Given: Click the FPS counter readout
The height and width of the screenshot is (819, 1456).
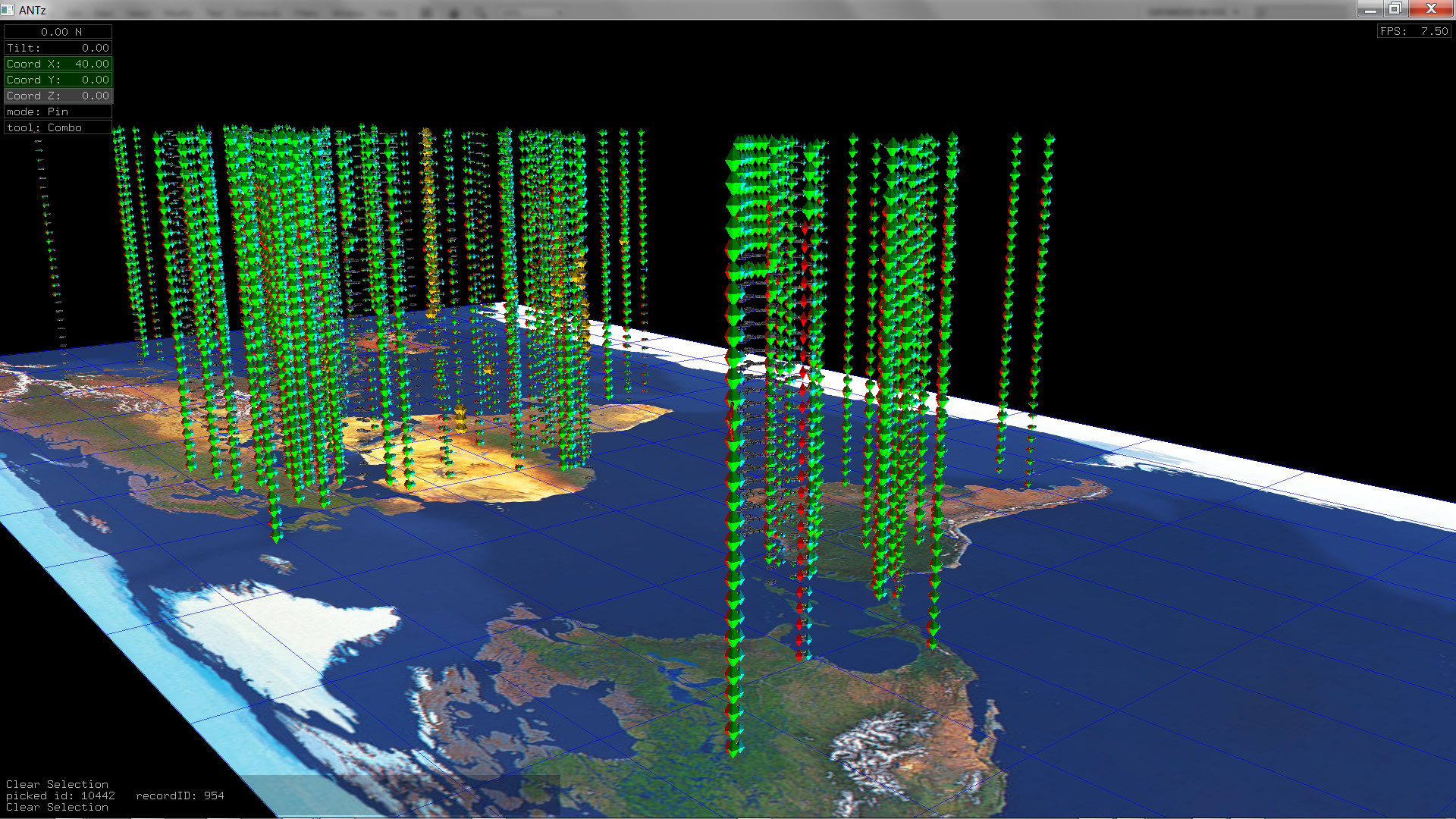Looking at the screenshot, I should pyautogui.click(x=1414, y=31).
